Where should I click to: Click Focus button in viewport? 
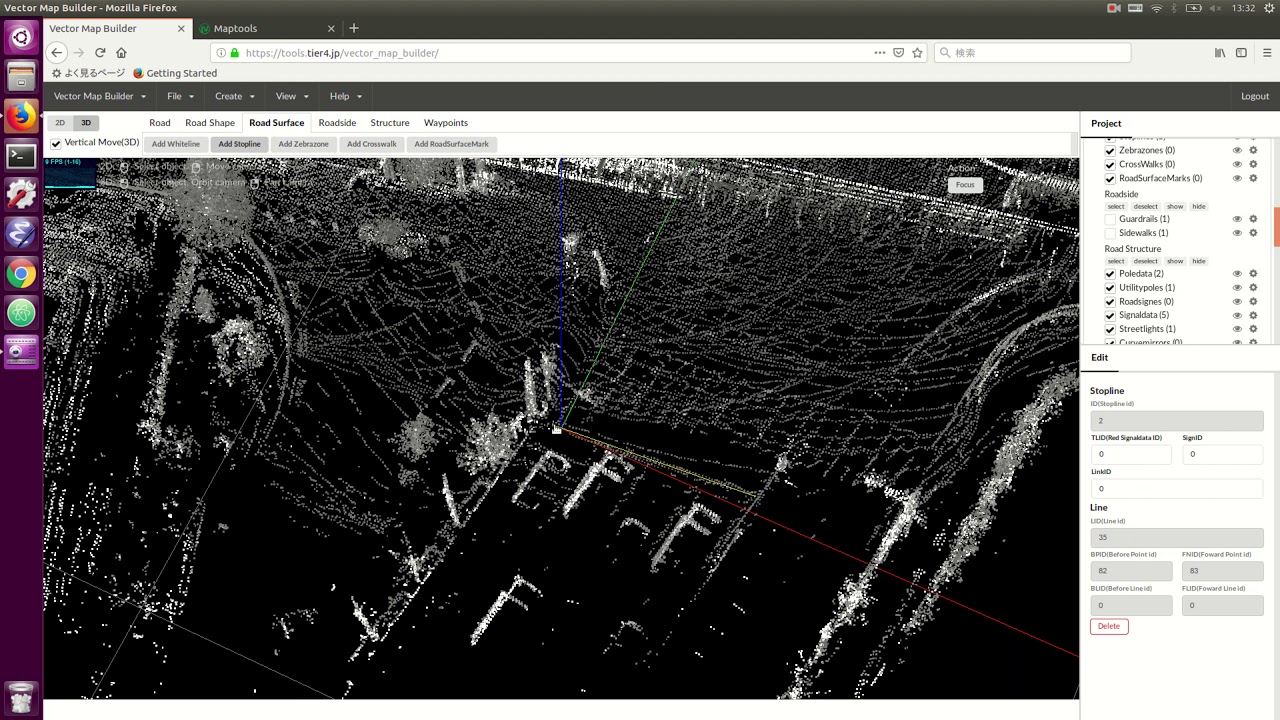click(x=965, y=185)
